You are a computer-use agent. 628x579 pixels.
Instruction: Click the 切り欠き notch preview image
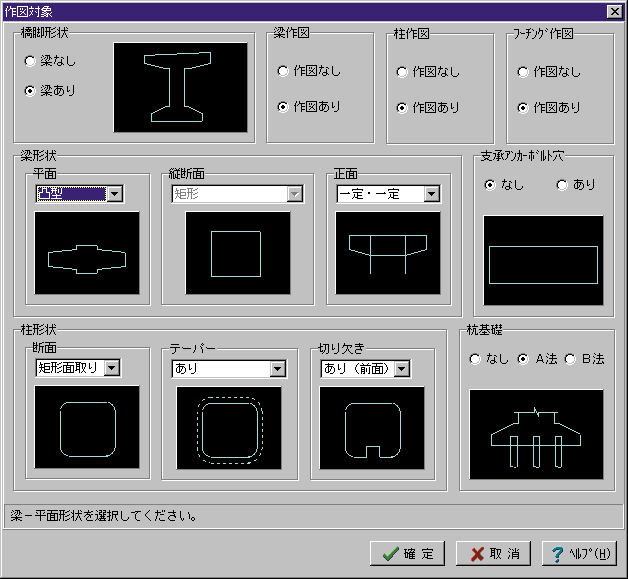point(372,427)
